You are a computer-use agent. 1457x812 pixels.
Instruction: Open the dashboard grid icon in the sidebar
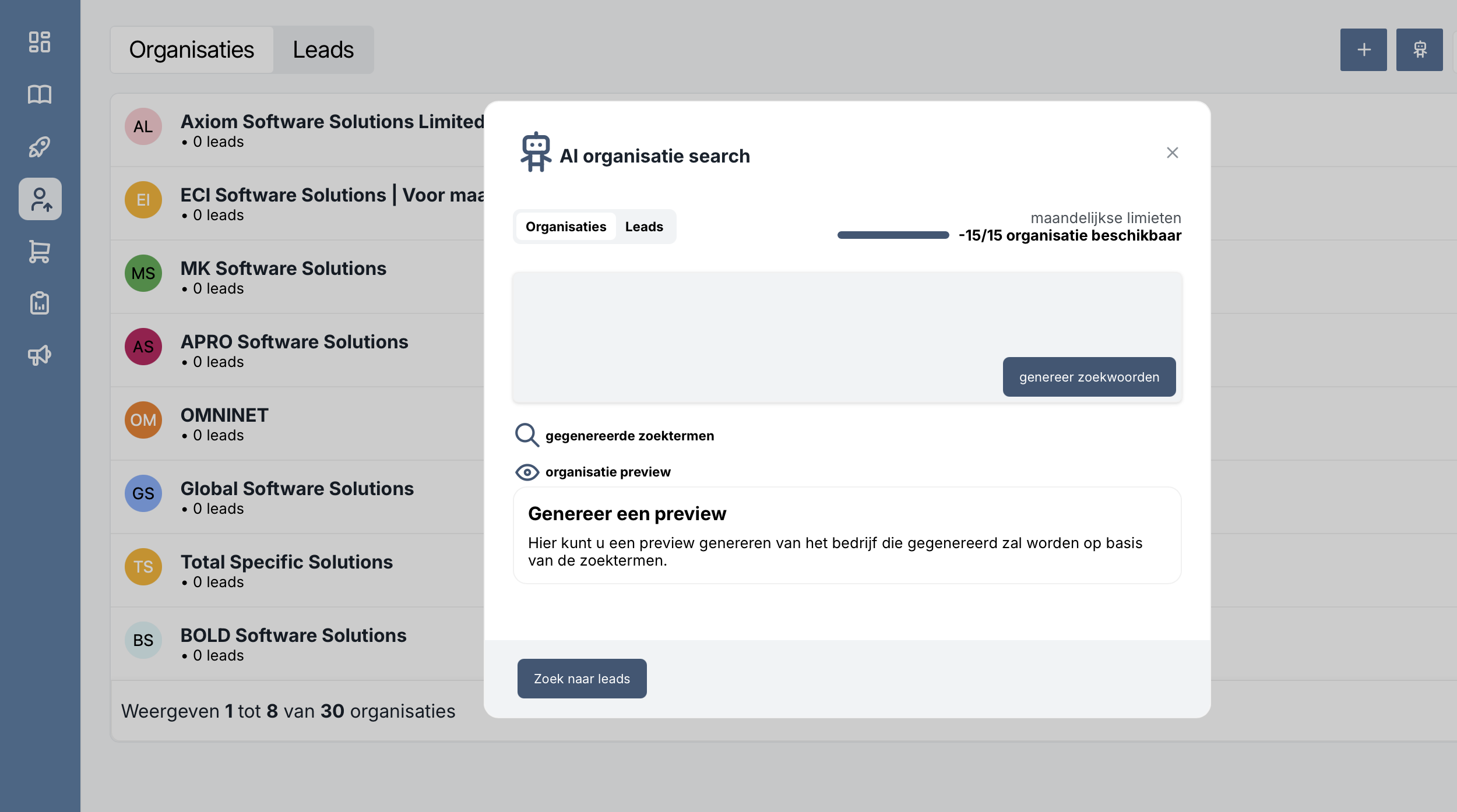pos(39,43)
